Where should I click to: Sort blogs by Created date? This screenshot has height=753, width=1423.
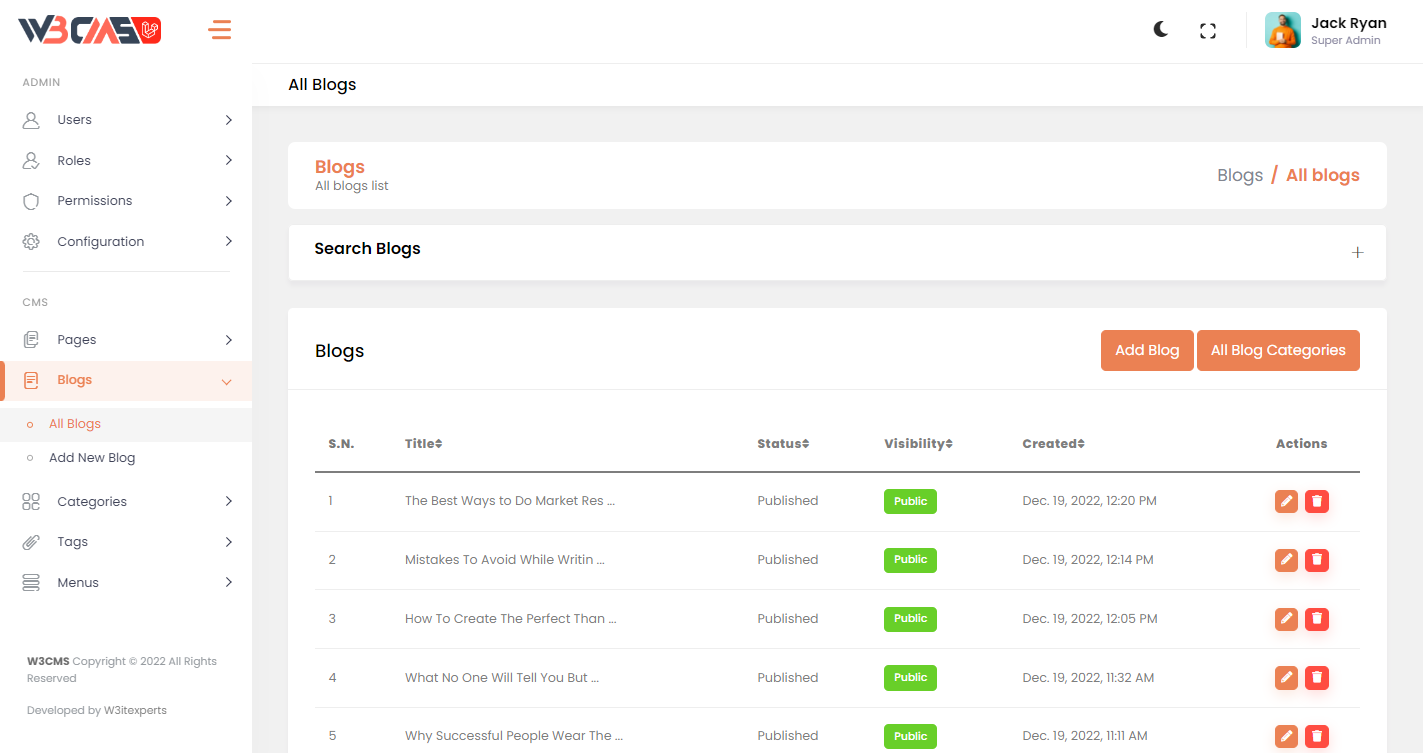(1053, 444)
